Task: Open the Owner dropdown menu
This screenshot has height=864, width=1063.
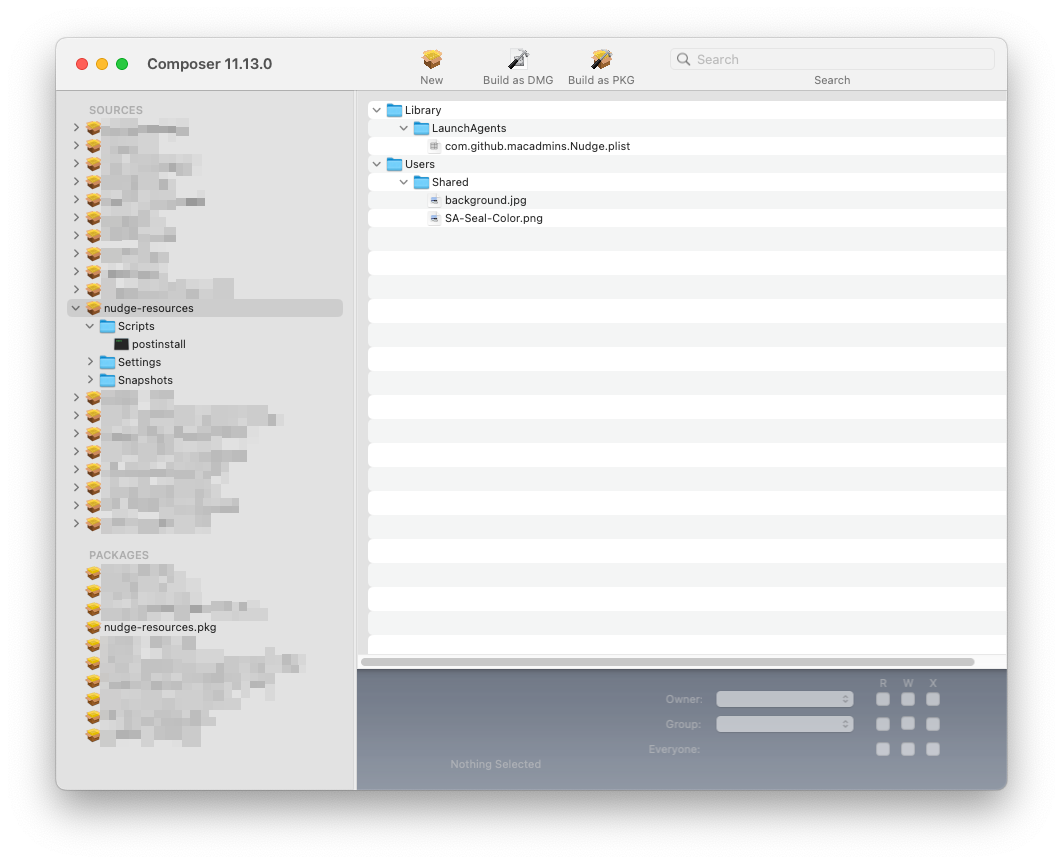Action: pos(784,699)
